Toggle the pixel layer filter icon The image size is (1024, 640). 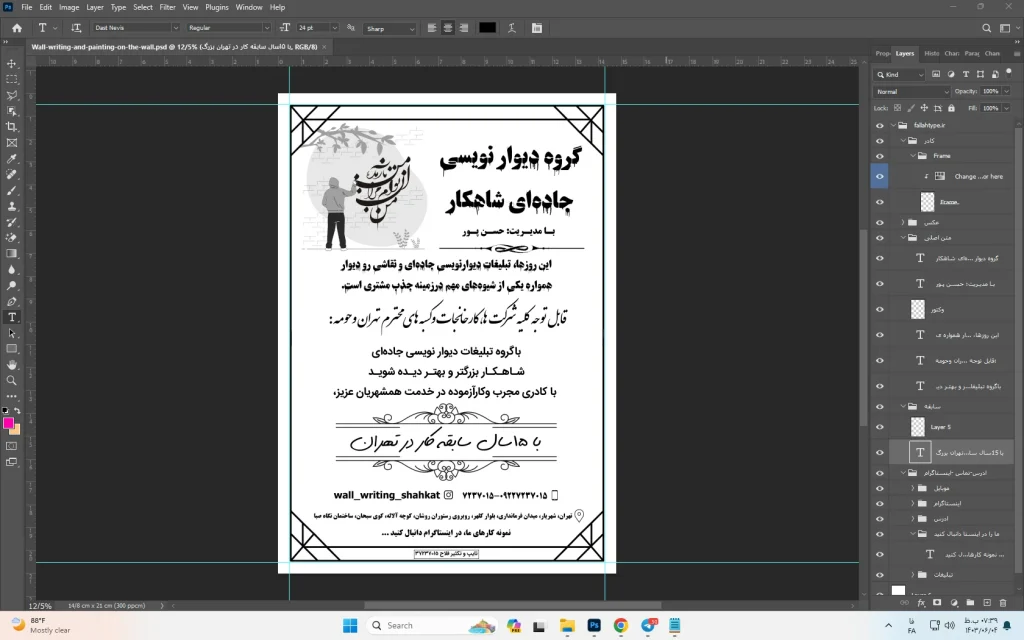pos(936,74)
